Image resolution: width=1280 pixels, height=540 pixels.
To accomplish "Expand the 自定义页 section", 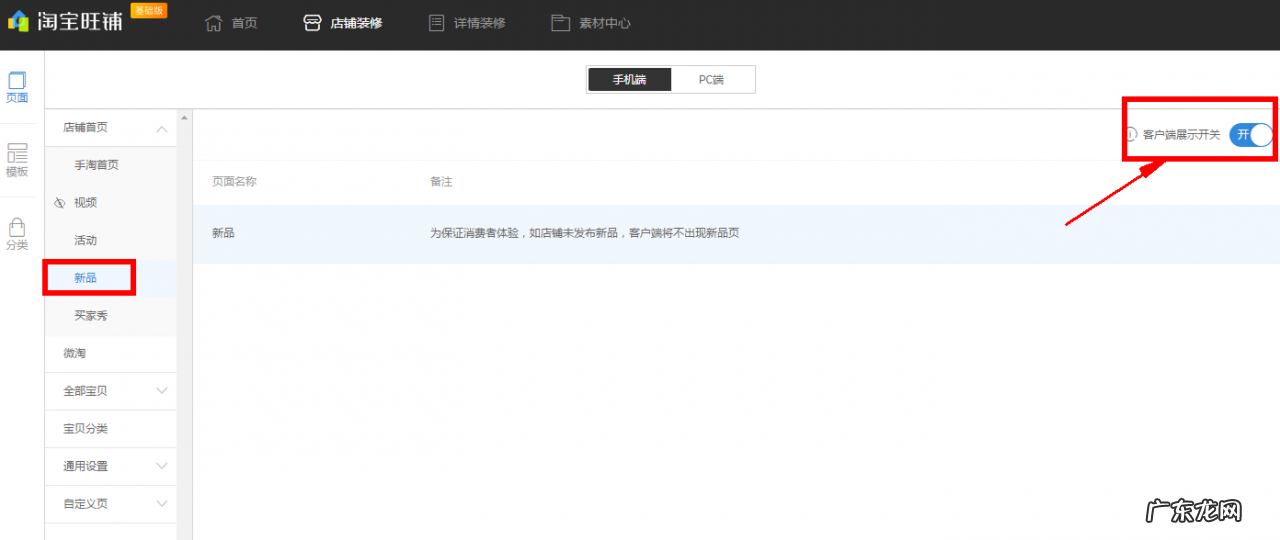I will (x=161, y=504).
